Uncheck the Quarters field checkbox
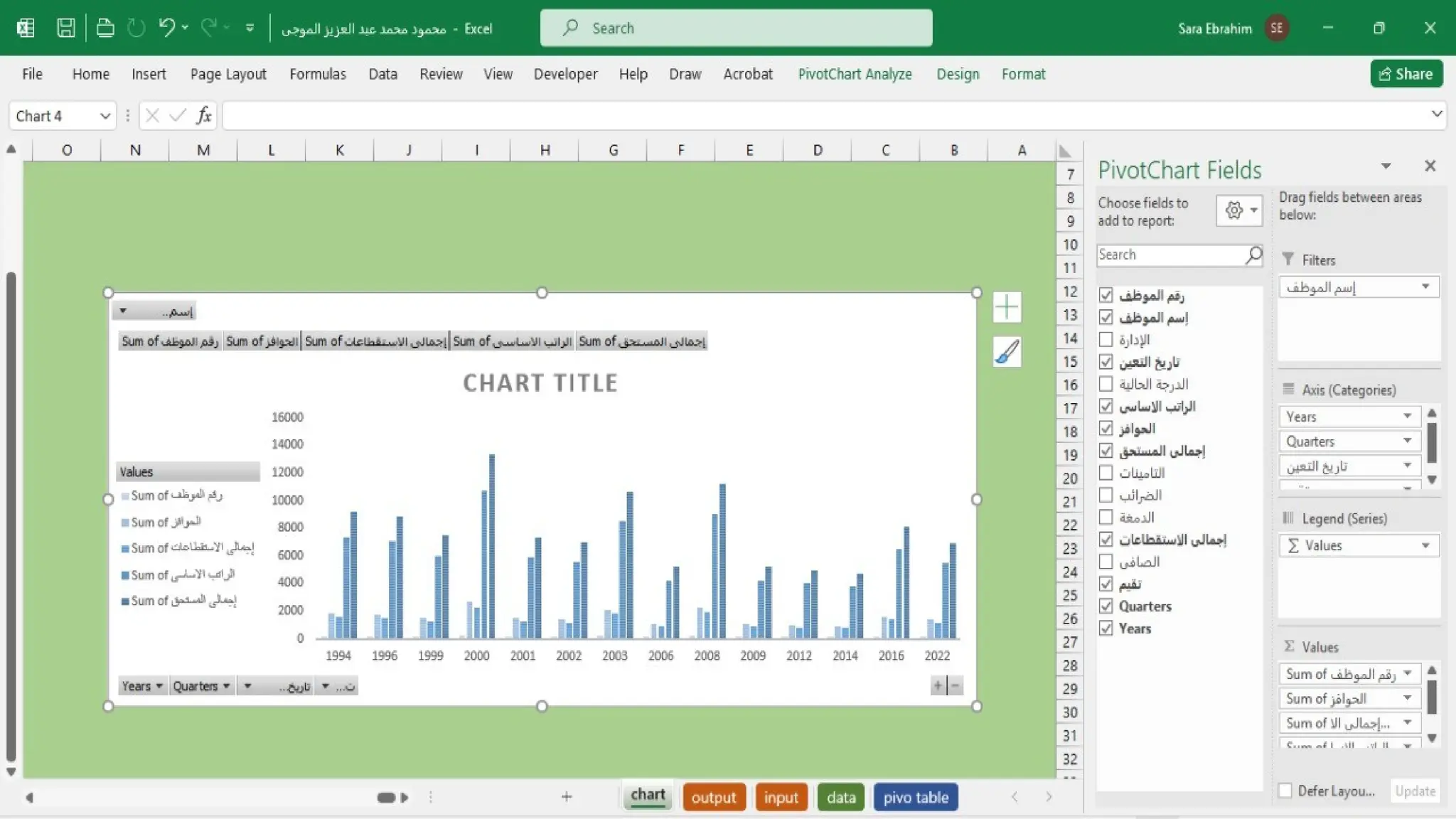This screenshot has height=819, width=1456. point(1106,606)
